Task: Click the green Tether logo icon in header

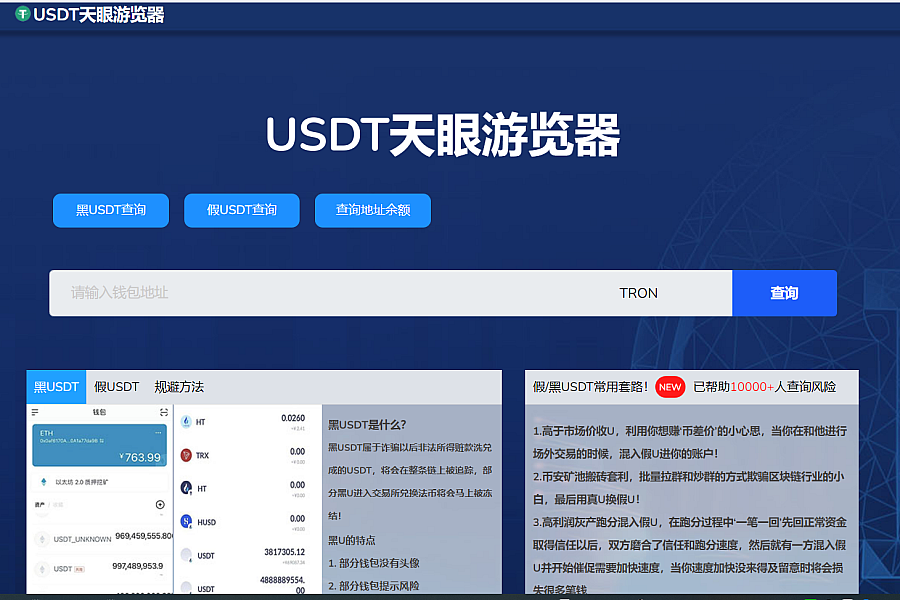Action: tap(22, 14)
